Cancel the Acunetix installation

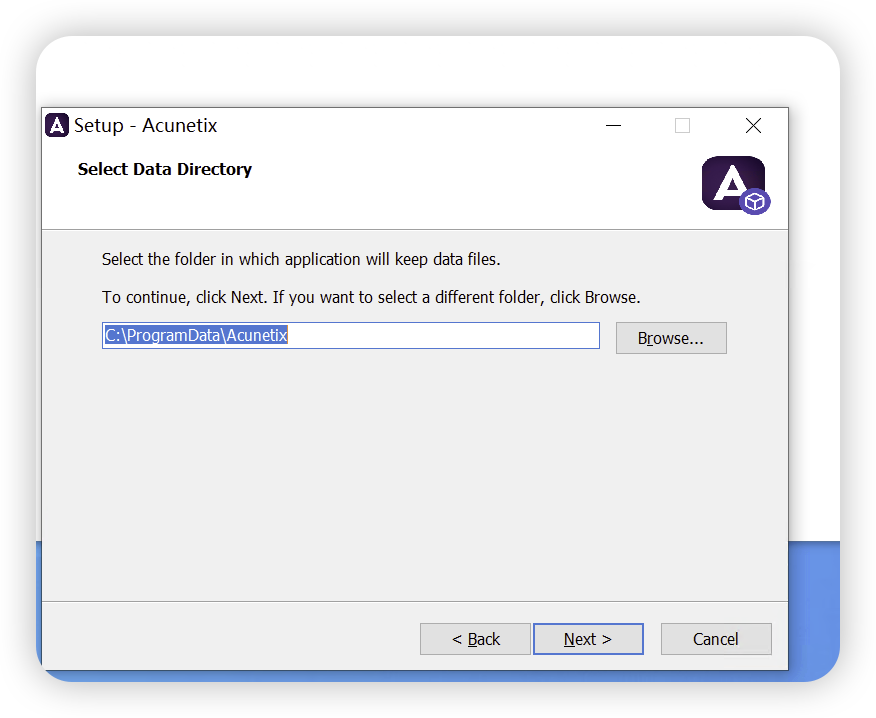click(716, 639)
